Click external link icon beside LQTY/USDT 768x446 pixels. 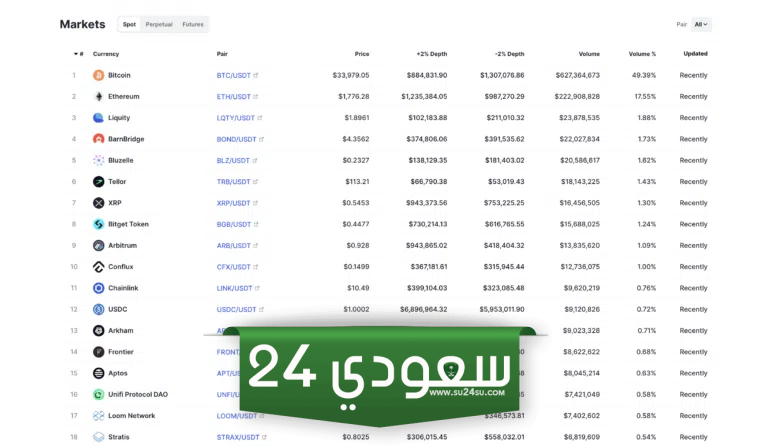coord(260,118)
